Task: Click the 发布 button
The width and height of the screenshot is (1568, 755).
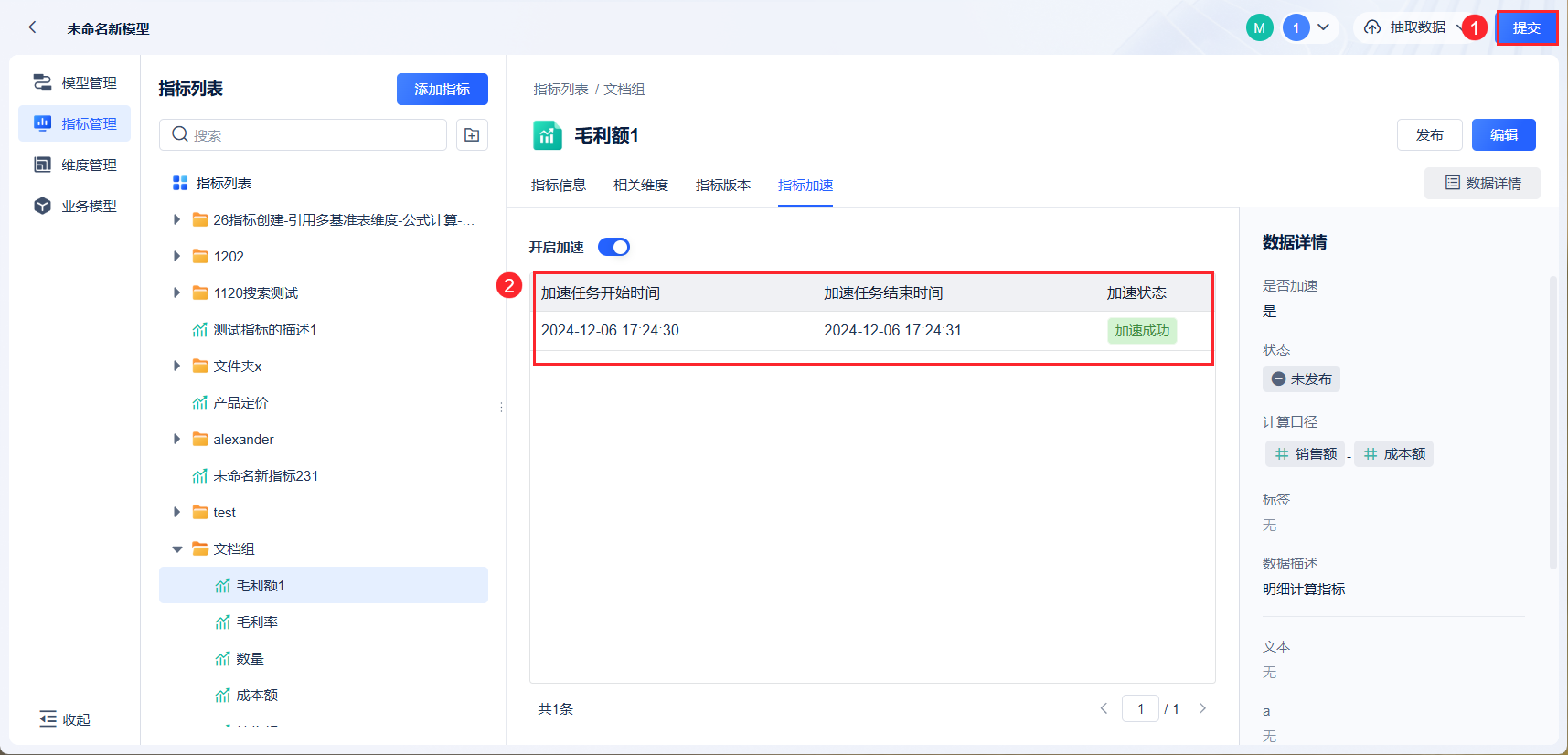Action: (x=1430, y=134)
